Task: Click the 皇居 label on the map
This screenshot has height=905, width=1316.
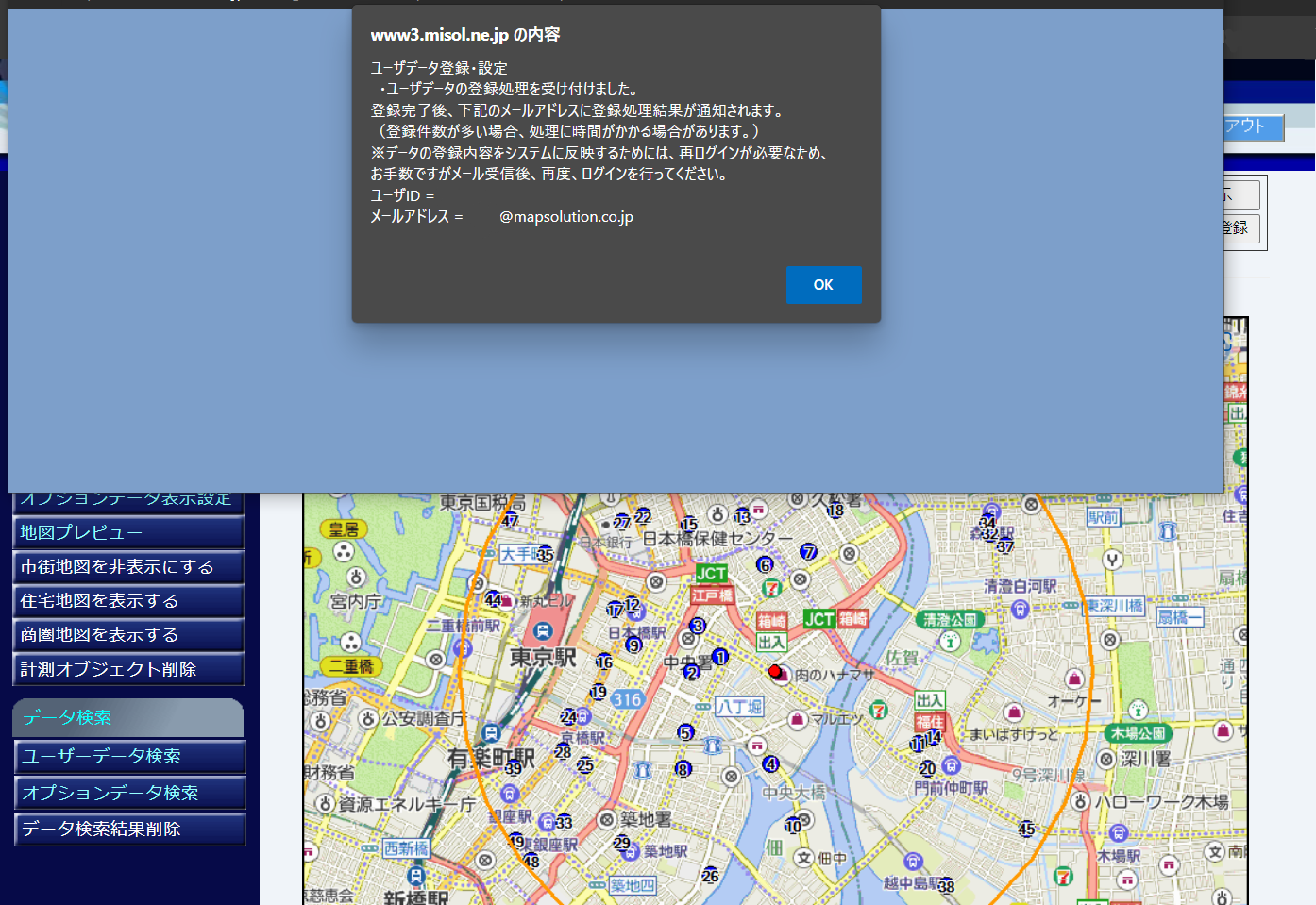Action: pyautogui.click(x=345, y=529)
